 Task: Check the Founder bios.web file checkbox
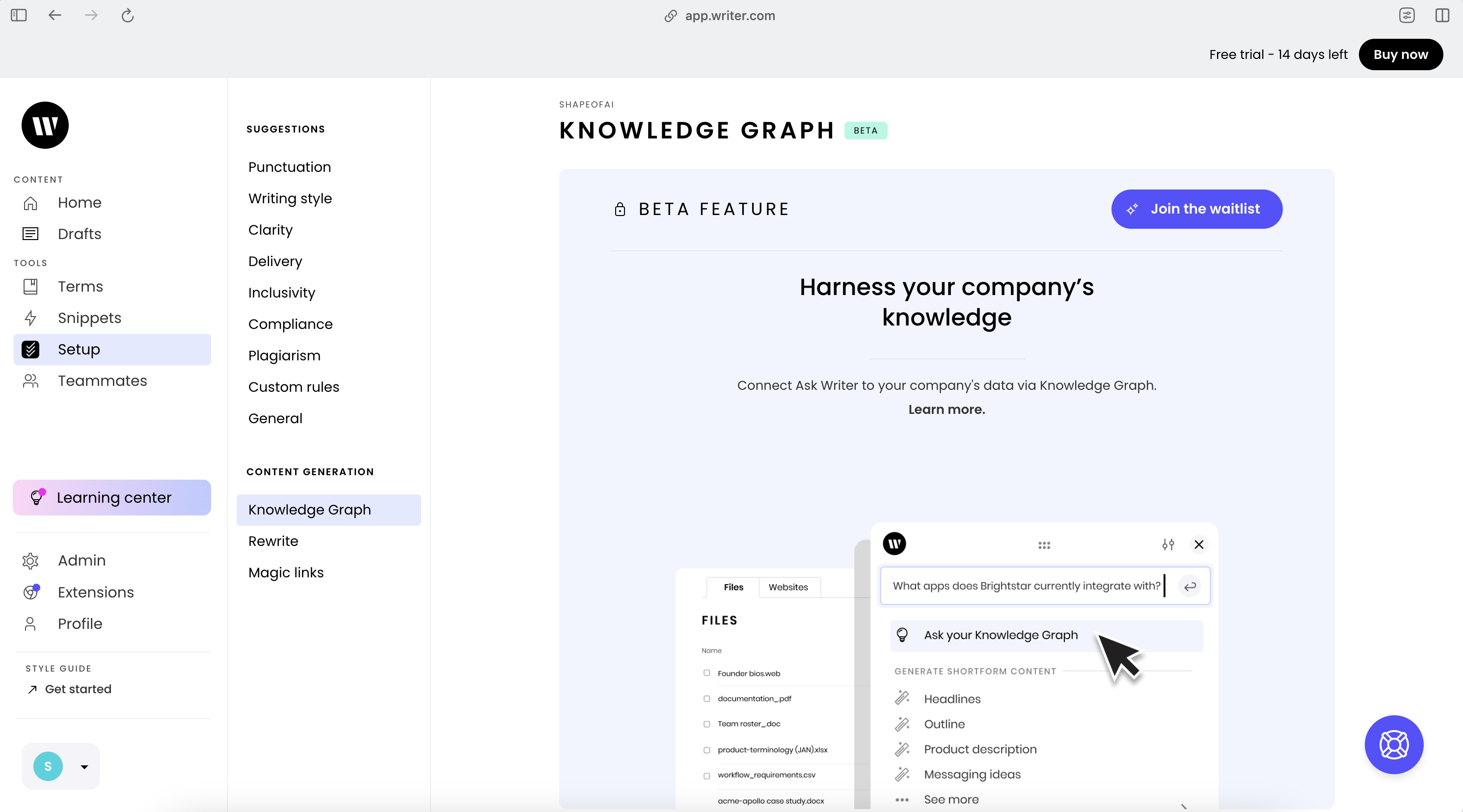706,673
